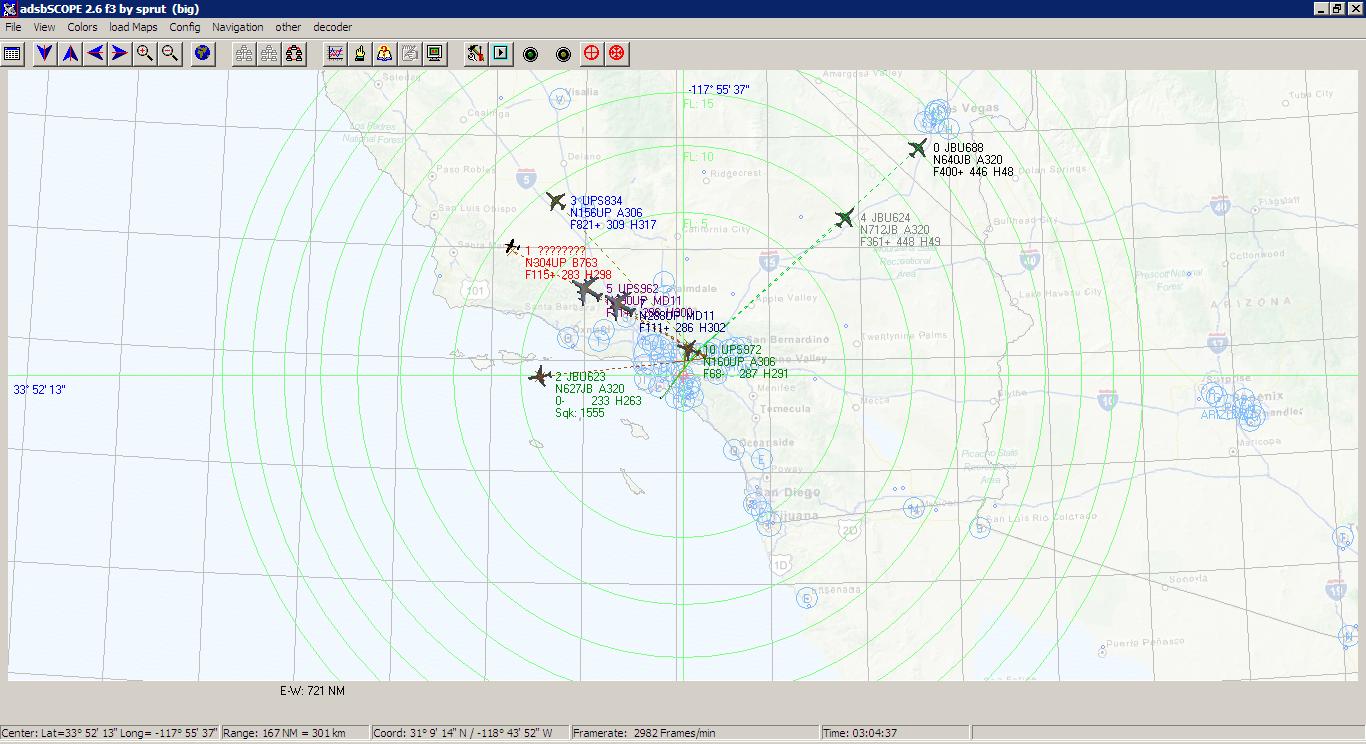Expand the decoder menu

[332, 27]
